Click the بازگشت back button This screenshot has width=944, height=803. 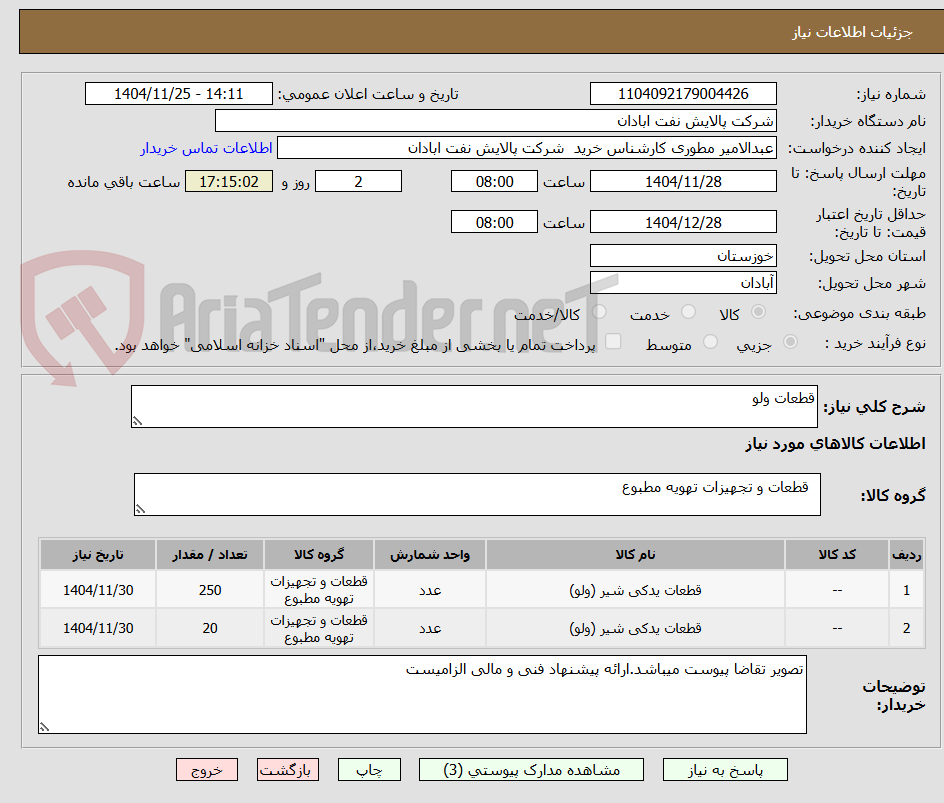pos(288,770)
